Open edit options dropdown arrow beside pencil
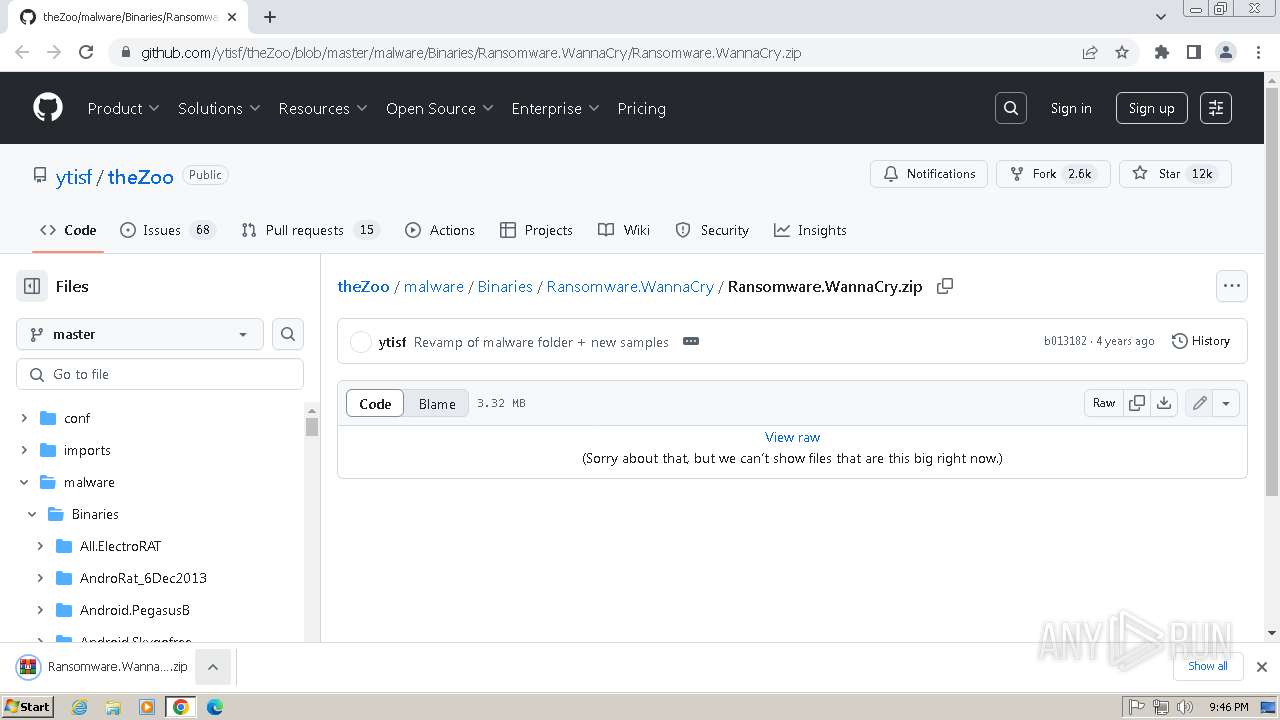The width and height of the screenshot is (1280, 720). pyautogui.click(x=1226, y=403)
